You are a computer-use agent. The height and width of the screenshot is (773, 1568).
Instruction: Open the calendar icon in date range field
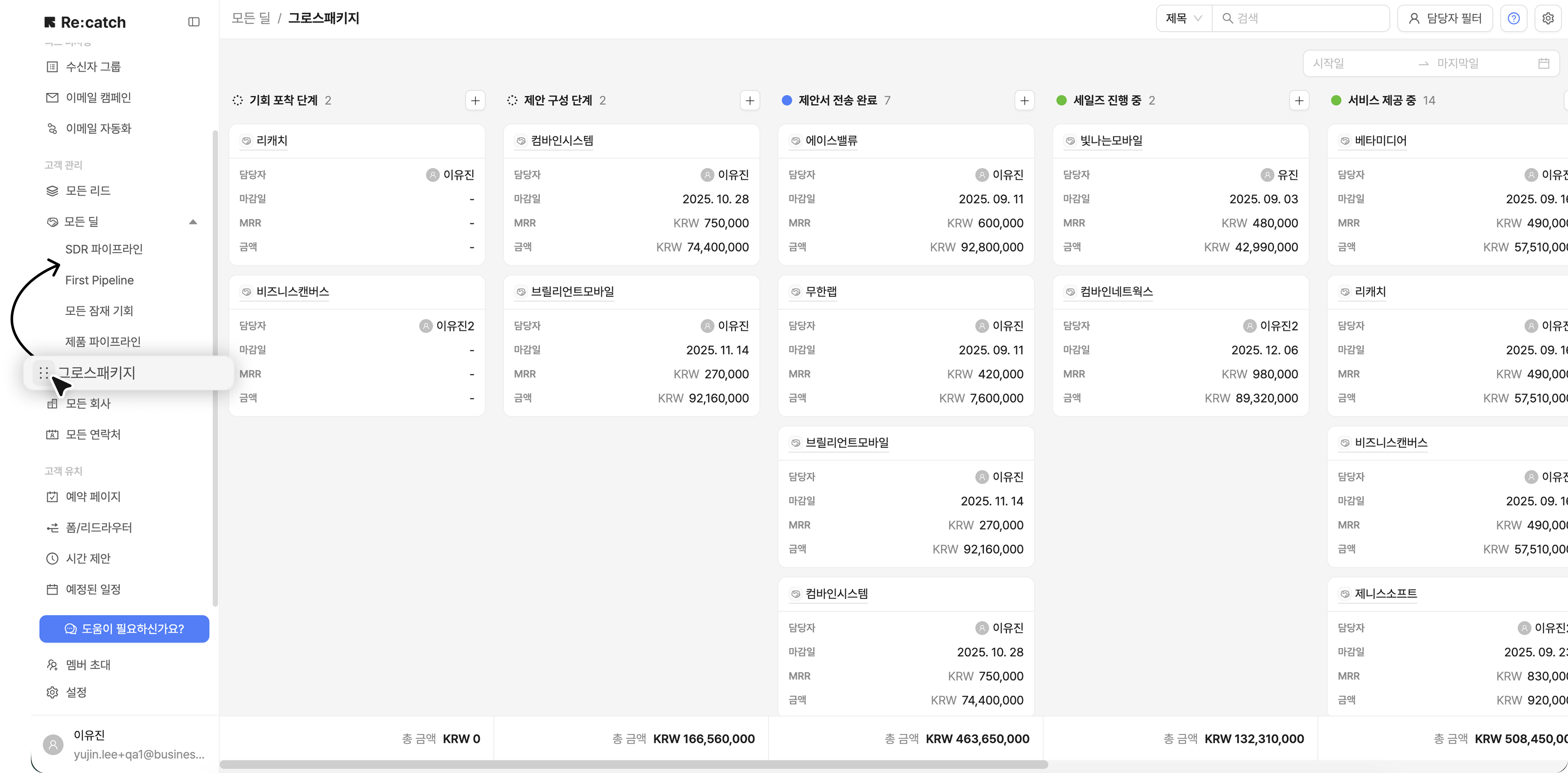[1543, 63]
